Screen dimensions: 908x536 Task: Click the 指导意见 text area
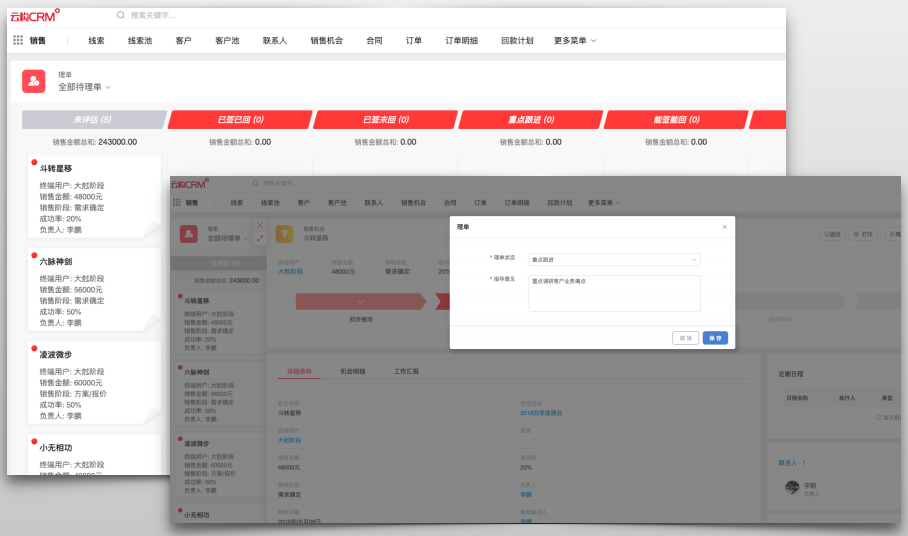(614, 293)
